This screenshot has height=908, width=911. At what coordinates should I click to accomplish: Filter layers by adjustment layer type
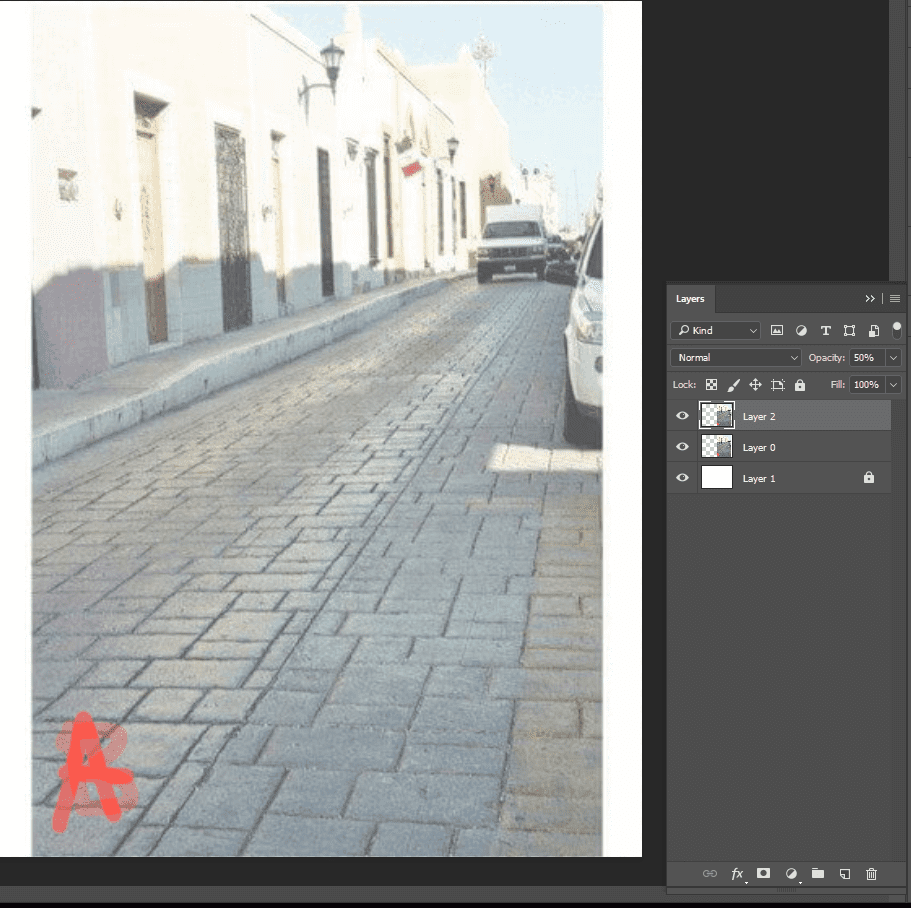pos(801,330)
